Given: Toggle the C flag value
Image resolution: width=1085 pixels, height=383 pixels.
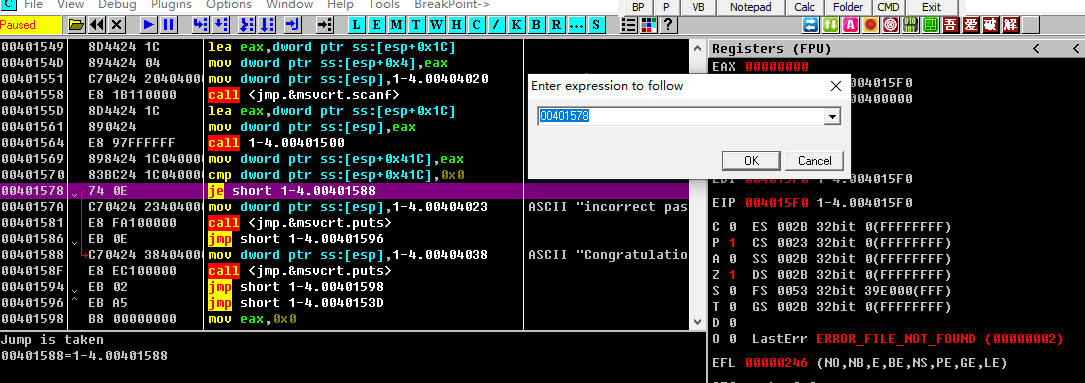Looking at the screenshot, I should click(x=732, y=227).
